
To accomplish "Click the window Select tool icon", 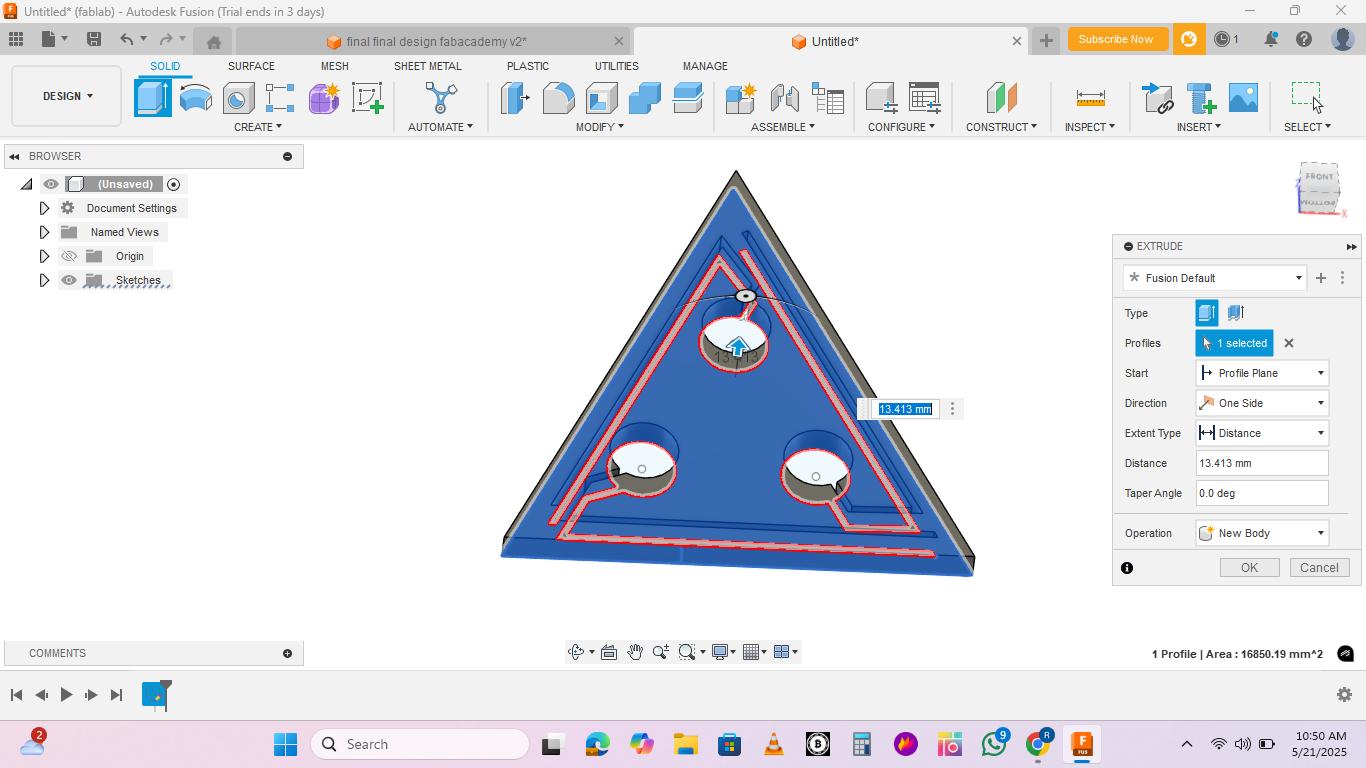I will [1307, 98].
